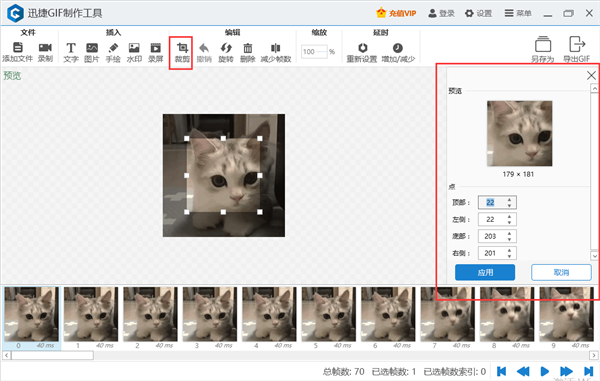Image resolution: width=600 pixels, height=381 pixels.
Task: Step back to previous frame
Action: (523, 371)
